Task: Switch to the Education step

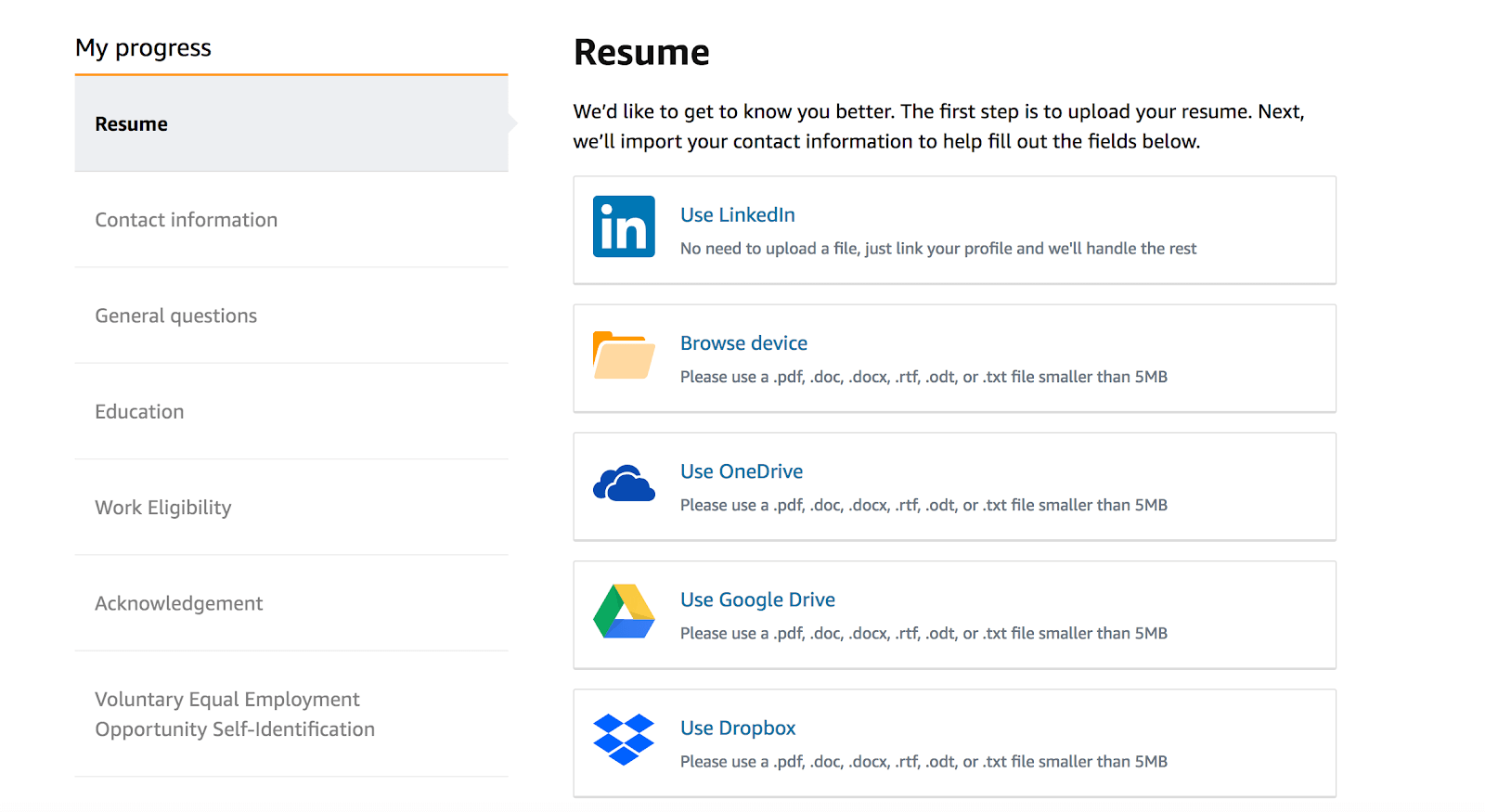Action: [291, 411]
